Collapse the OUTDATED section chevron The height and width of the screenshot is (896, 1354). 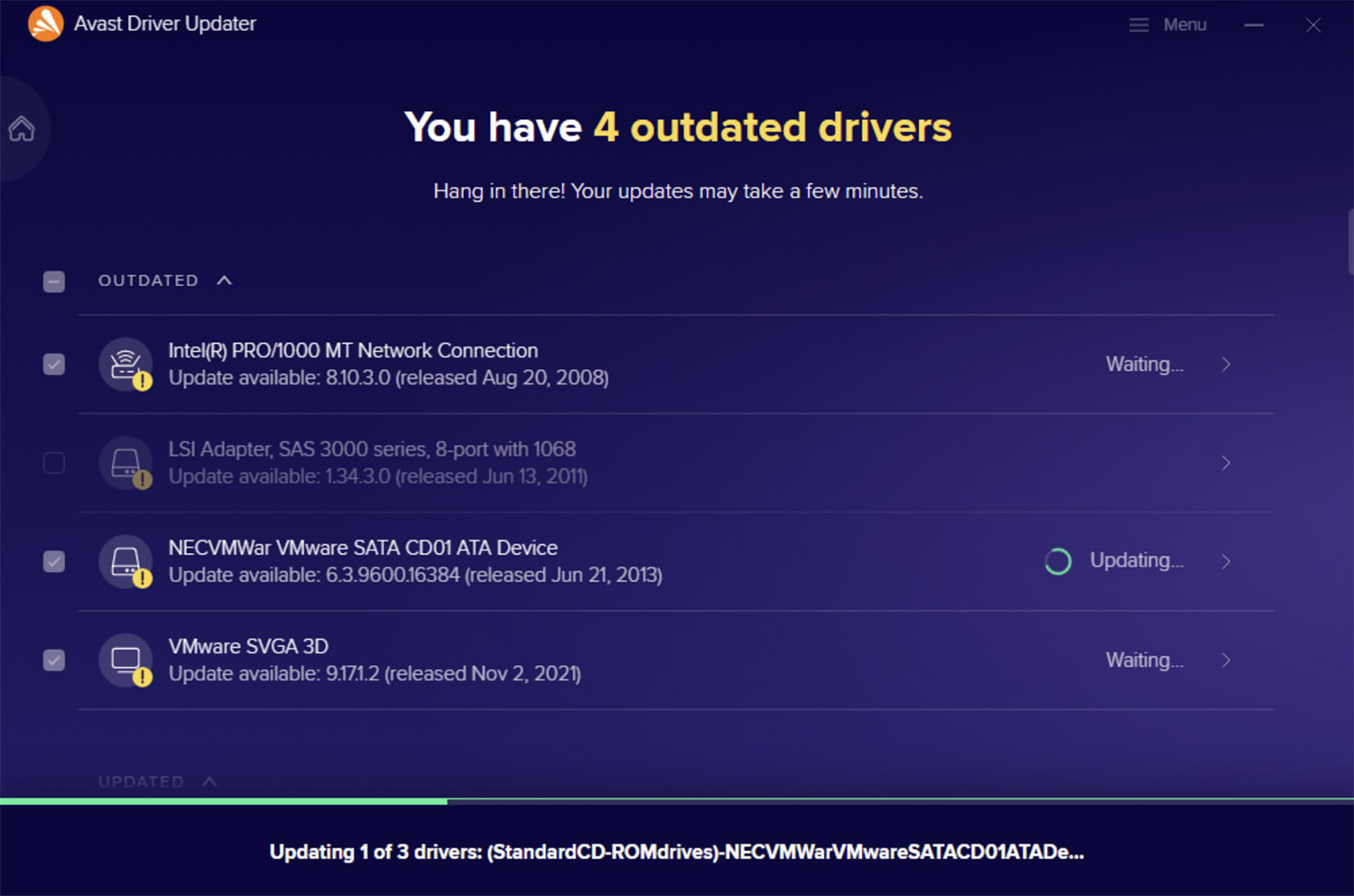pos(225,281)
